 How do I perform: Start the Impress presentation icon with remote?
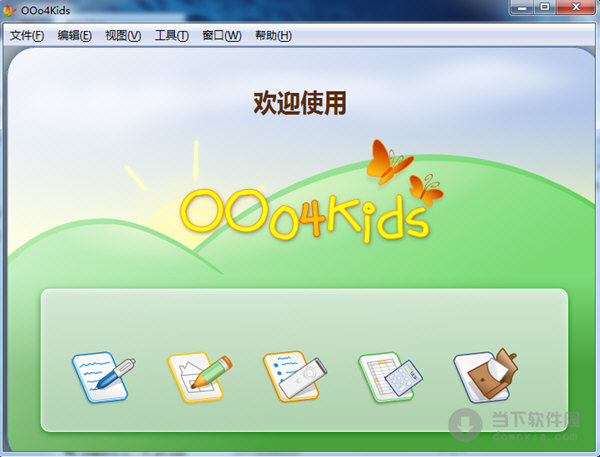(295, 376)
